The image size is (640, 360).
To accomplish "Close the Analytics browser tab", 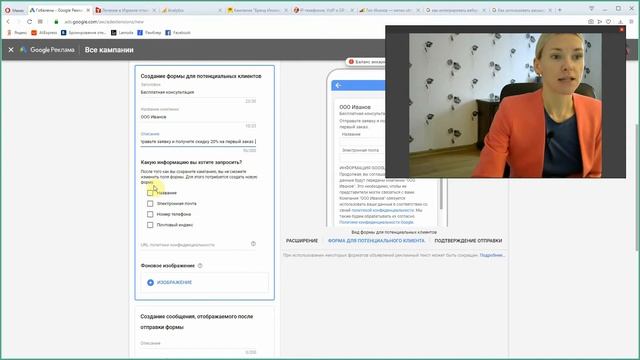I will [220, 10].
